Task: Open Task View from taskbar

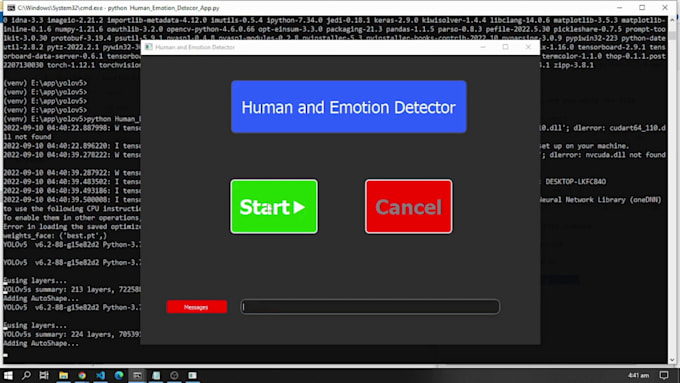Action: pyautogui.click(x=44, y=375)
